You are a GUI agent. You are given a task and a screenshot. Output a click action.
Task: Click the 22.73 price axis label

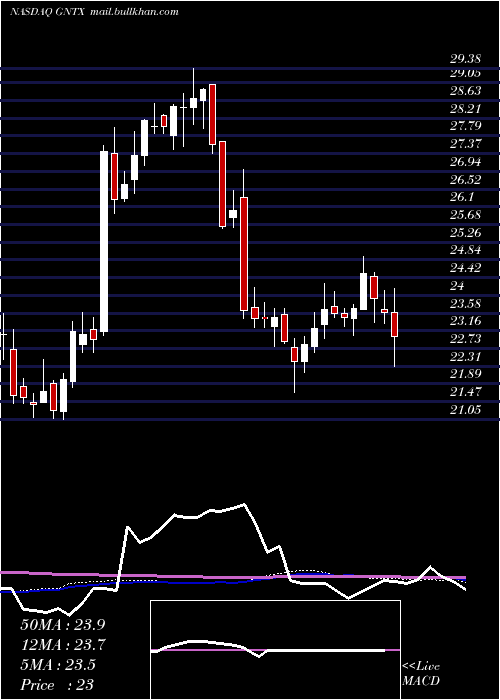click(465, 339)
